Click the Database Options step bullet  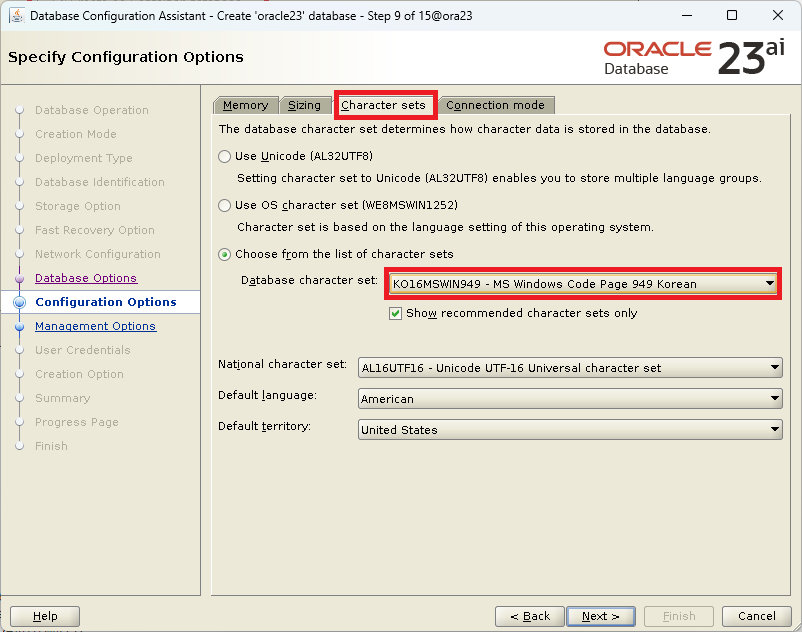pos(19,278)
